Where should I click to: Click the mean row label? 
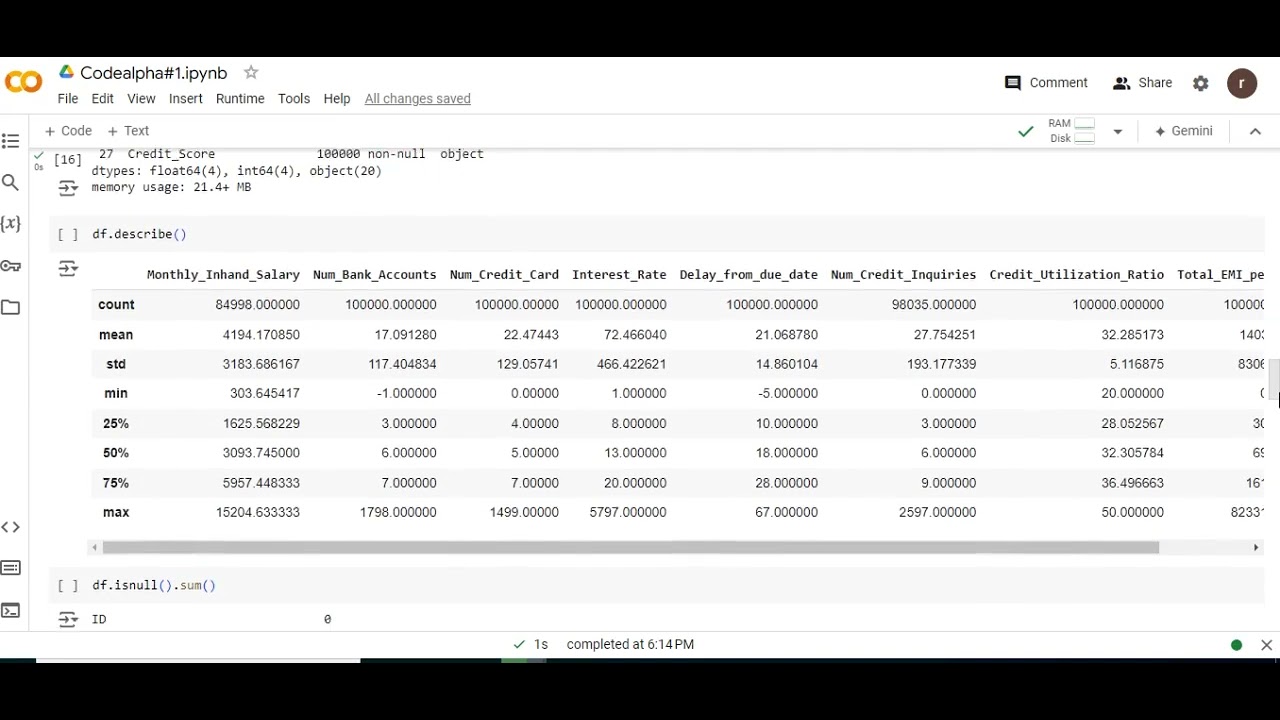click(x=116, y=335)
